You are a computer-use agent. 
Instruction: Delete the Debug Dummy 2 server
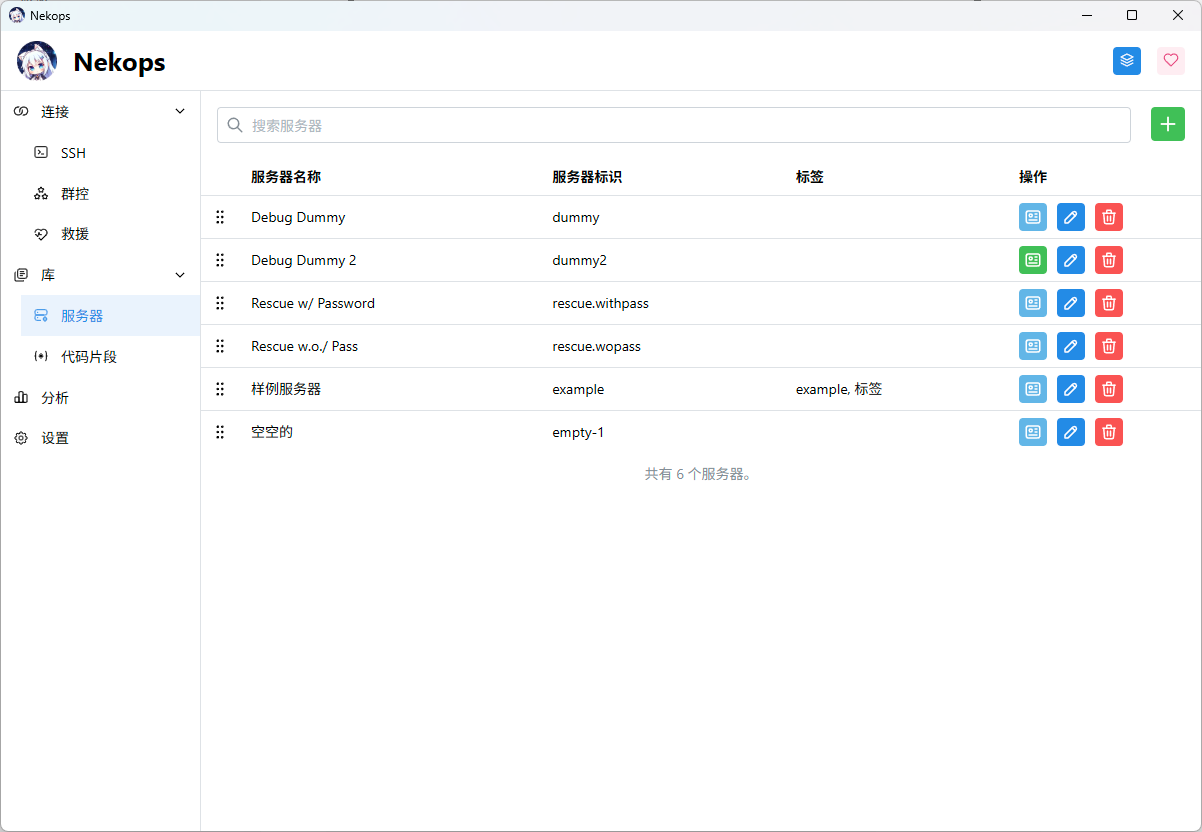pyautogui.click(x=1109, y=260)
